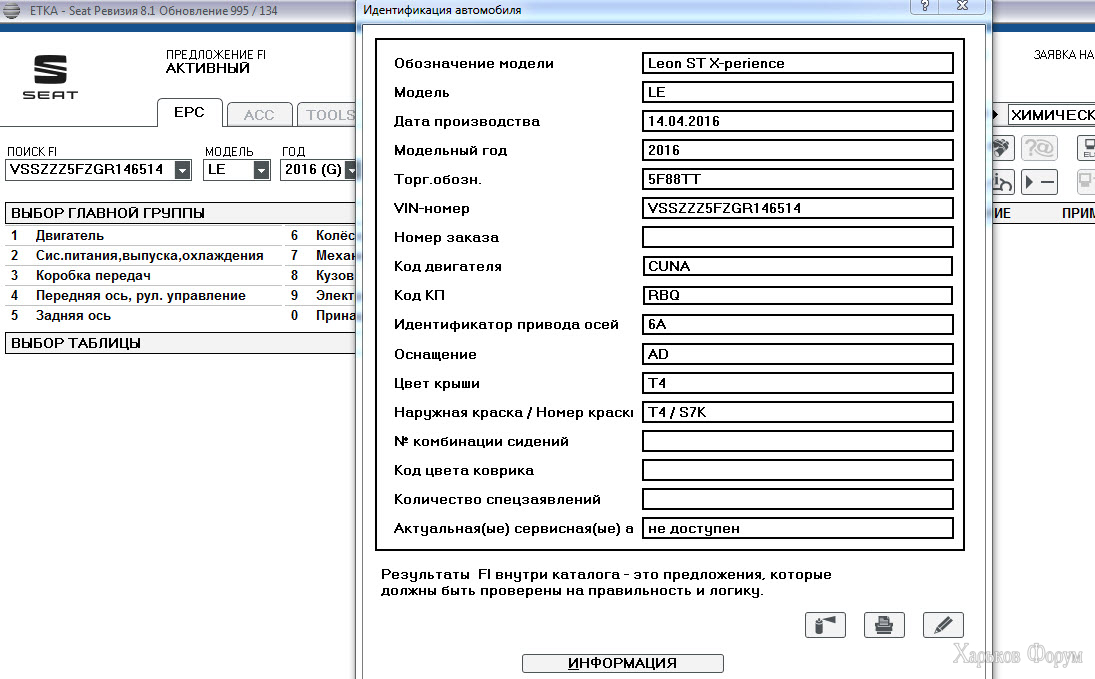Click the Код двигателя CUNA field

tap(798, 266)
